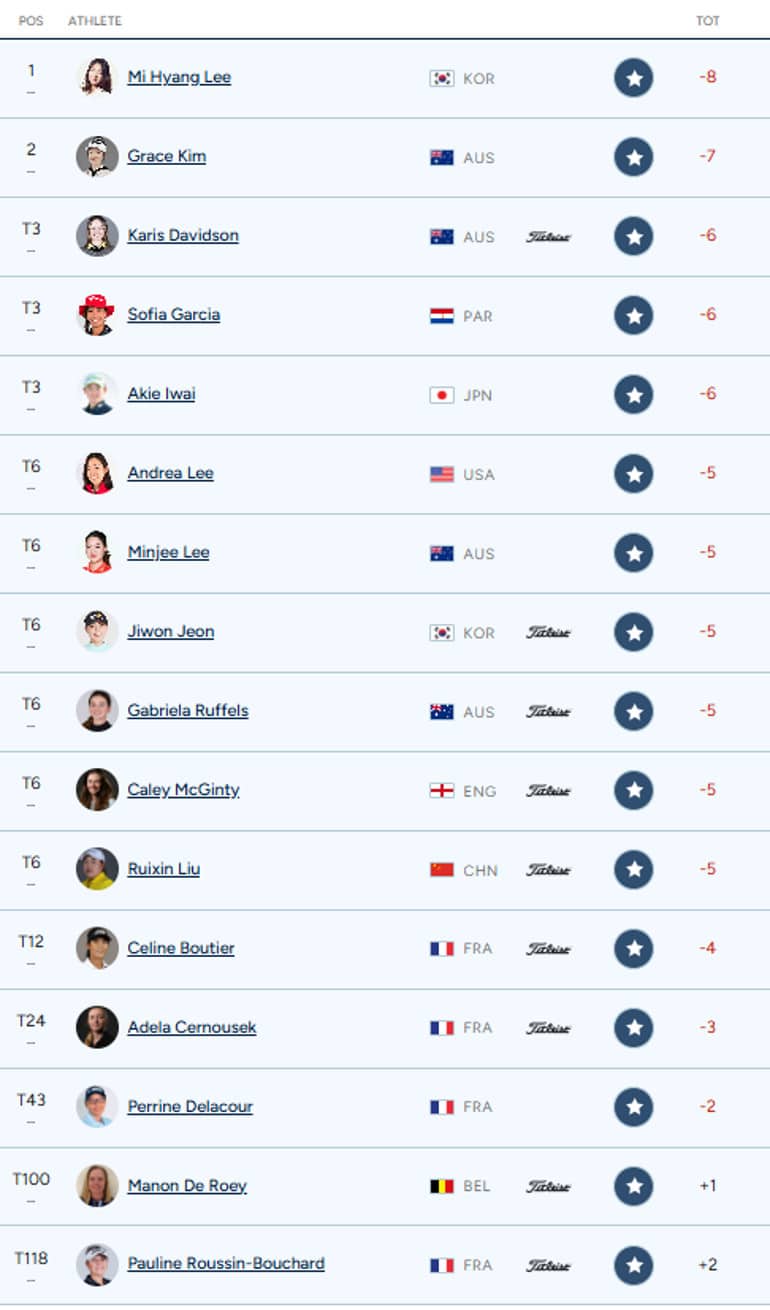Screen dimensions: 770x1310
Task: Sort by the POS column header
Action: tap(31, 21)
